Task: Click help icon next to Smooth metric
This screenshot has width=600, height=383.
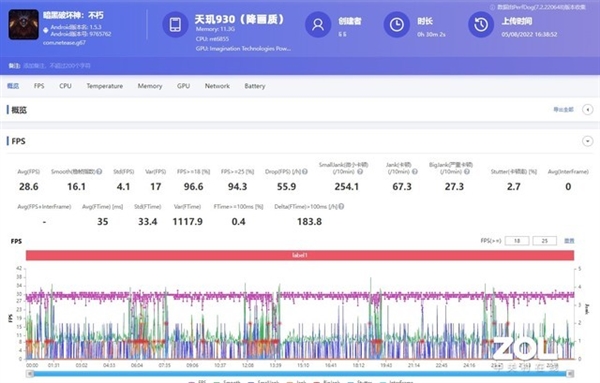Action: click(99, 171)
